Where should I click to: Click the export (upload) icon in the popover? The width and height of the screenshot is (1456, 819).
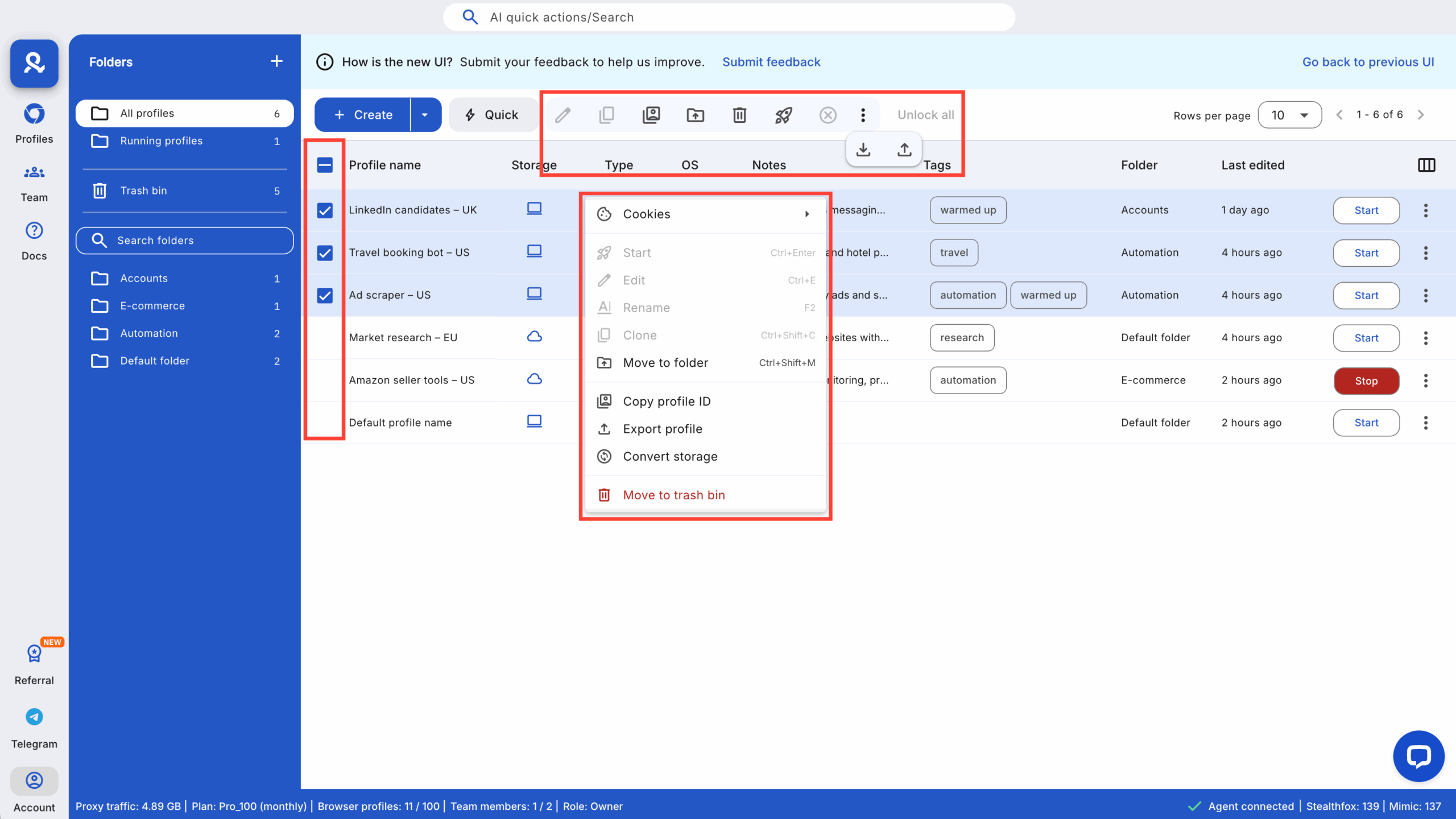coord(904,149)
